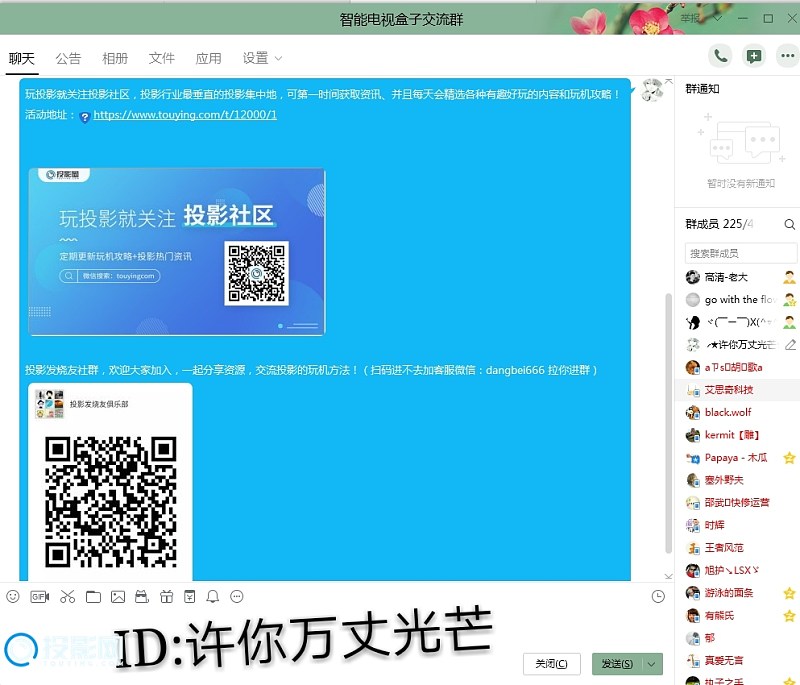This screenshot has height=685, width=800.
Task: Click the red envelope icon in toolbar
Action: [x=190, y=596]
